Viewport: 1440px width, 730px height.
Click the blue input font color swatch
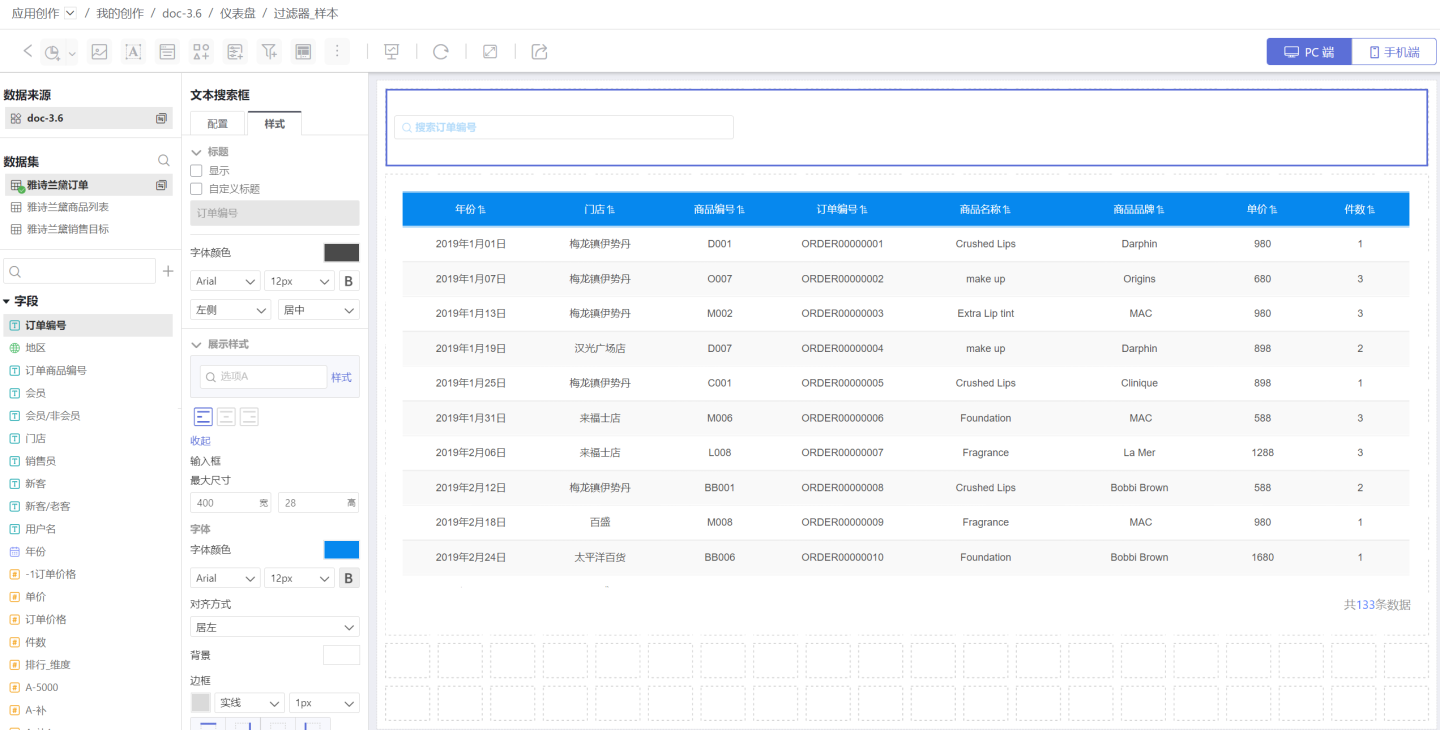coord(341,550)
